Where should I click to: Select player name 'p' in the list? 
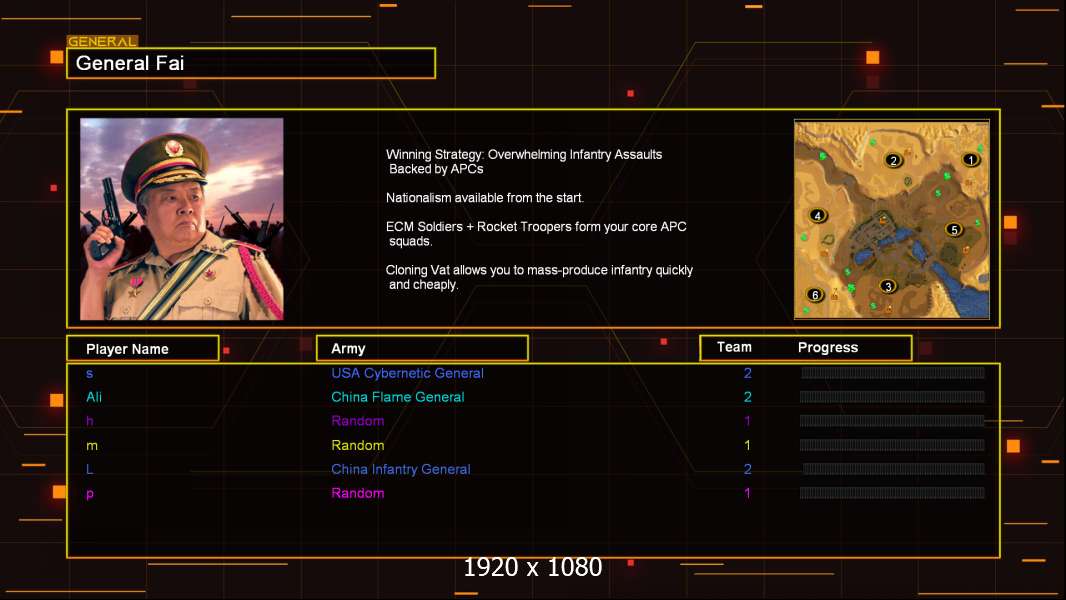click(x=90, y=494)
